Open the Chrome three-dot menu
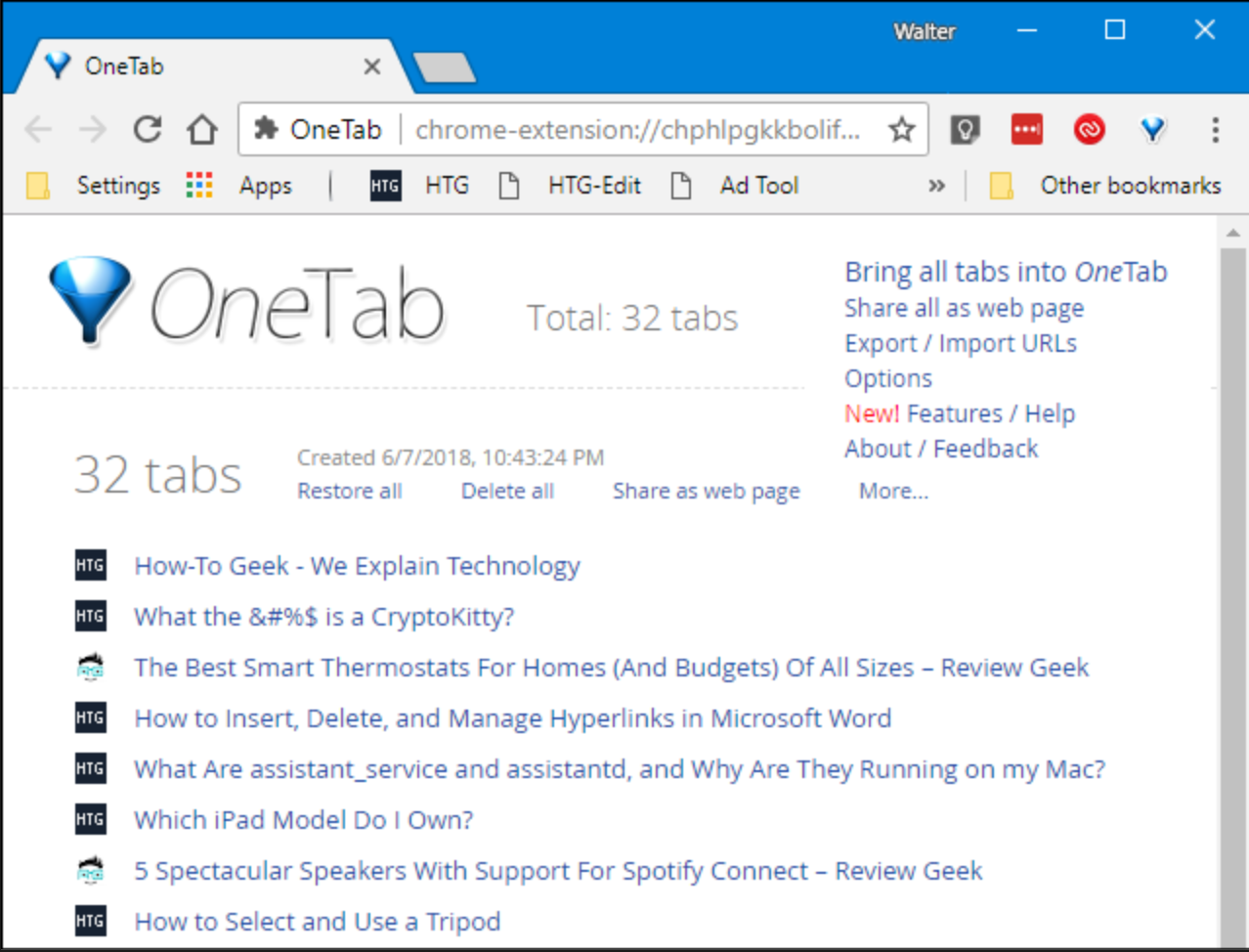The image size is (1249, 952). pyautogui.click(x=1215, y=129)
